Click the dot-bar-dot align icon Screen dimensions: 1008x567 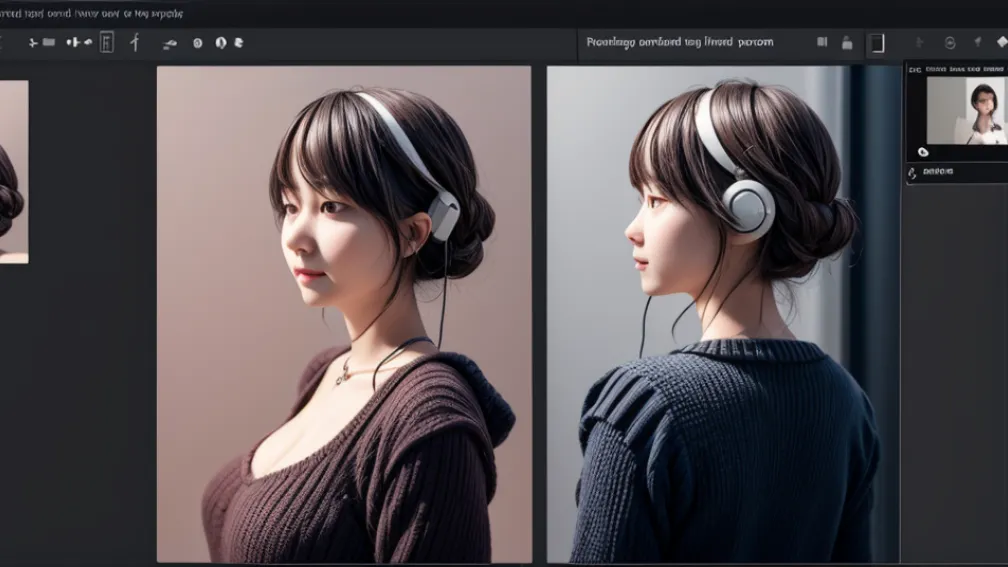[74, 42]
